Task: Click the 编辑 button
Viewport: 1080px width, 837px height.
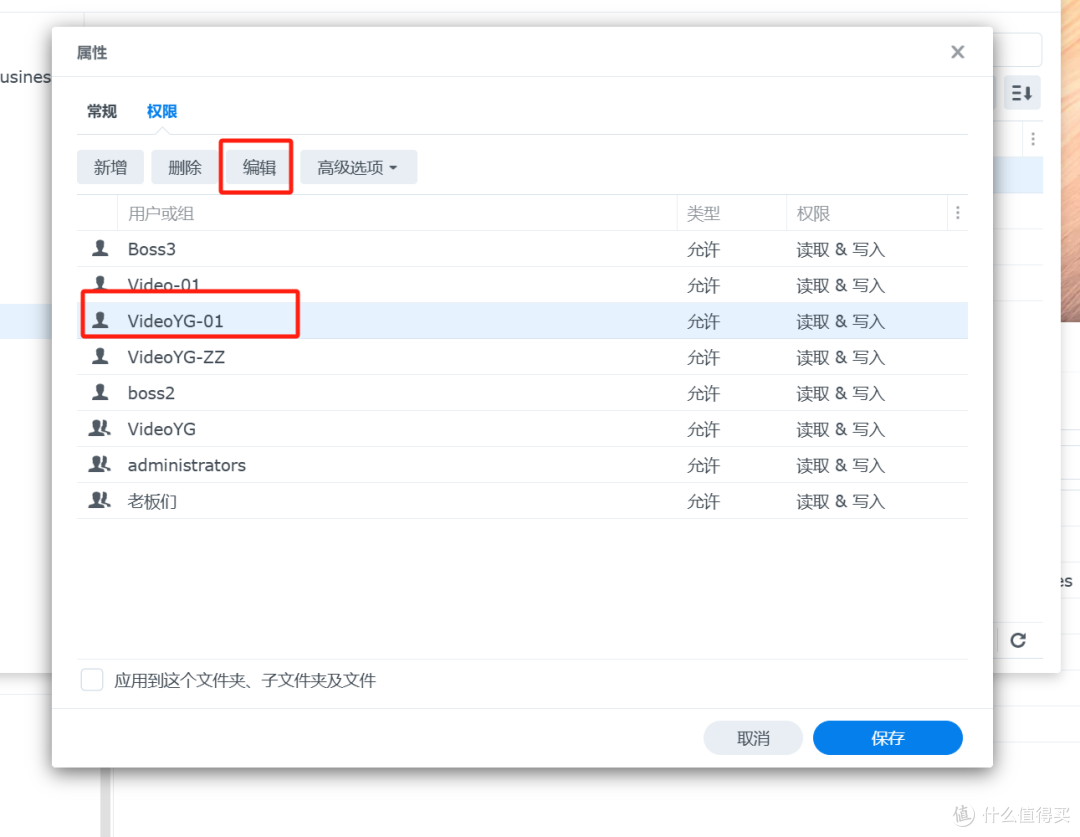Action: click(x=259, y=167)
